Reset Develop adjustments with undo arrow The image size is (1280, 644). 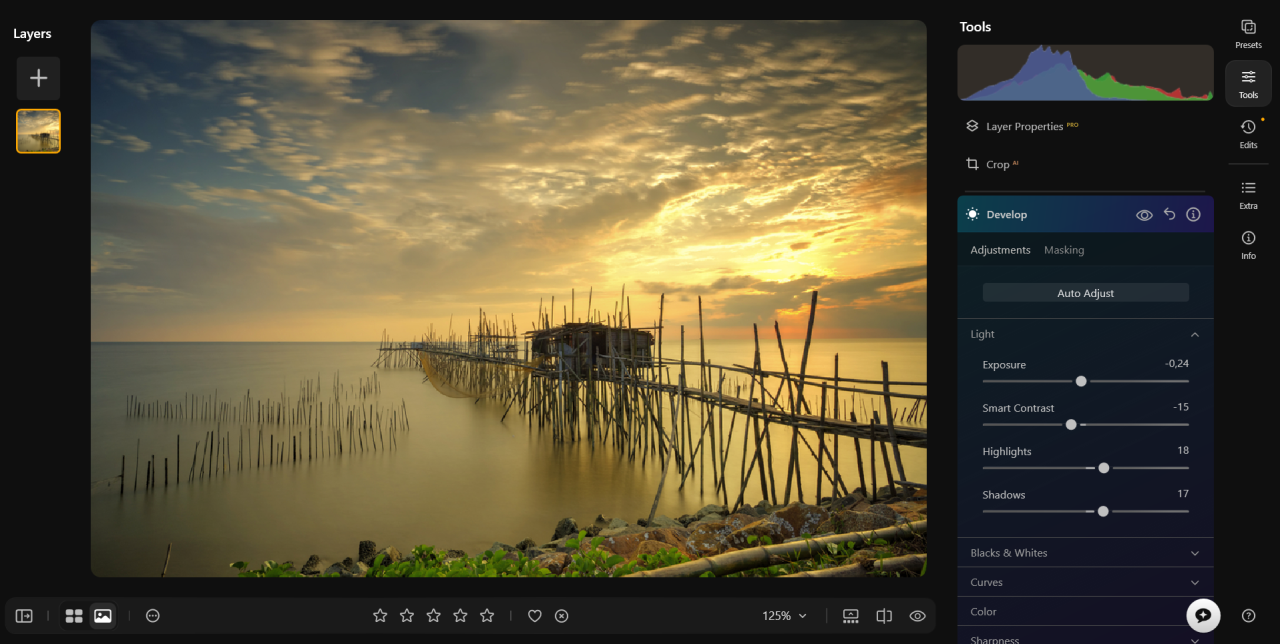coord(1169,214)
